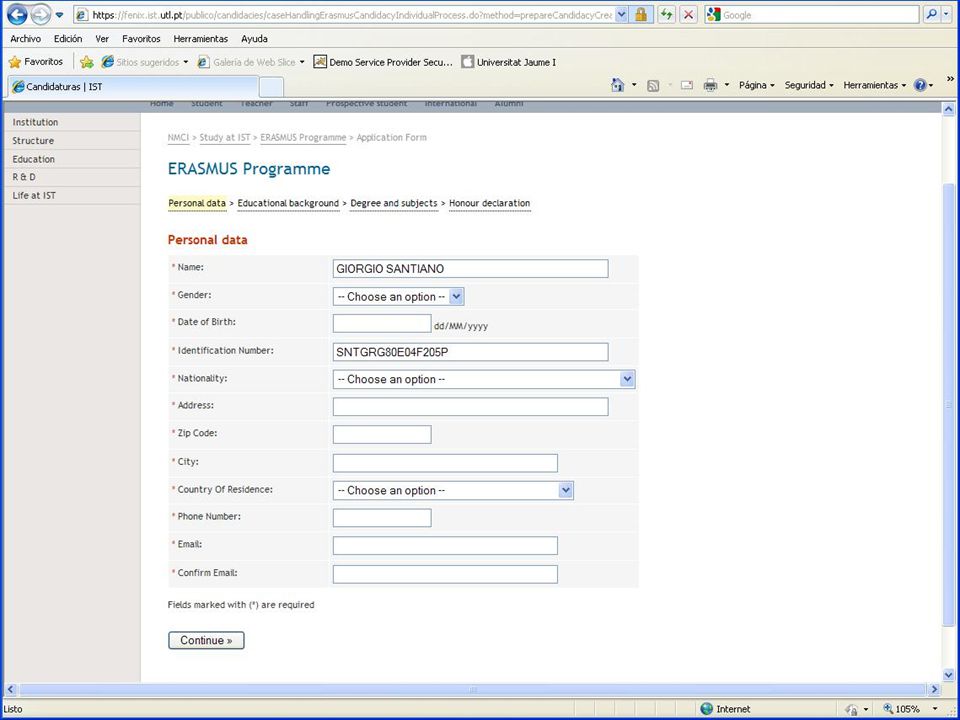Click the red Stop loading X icon

click(x=688, y=15)
